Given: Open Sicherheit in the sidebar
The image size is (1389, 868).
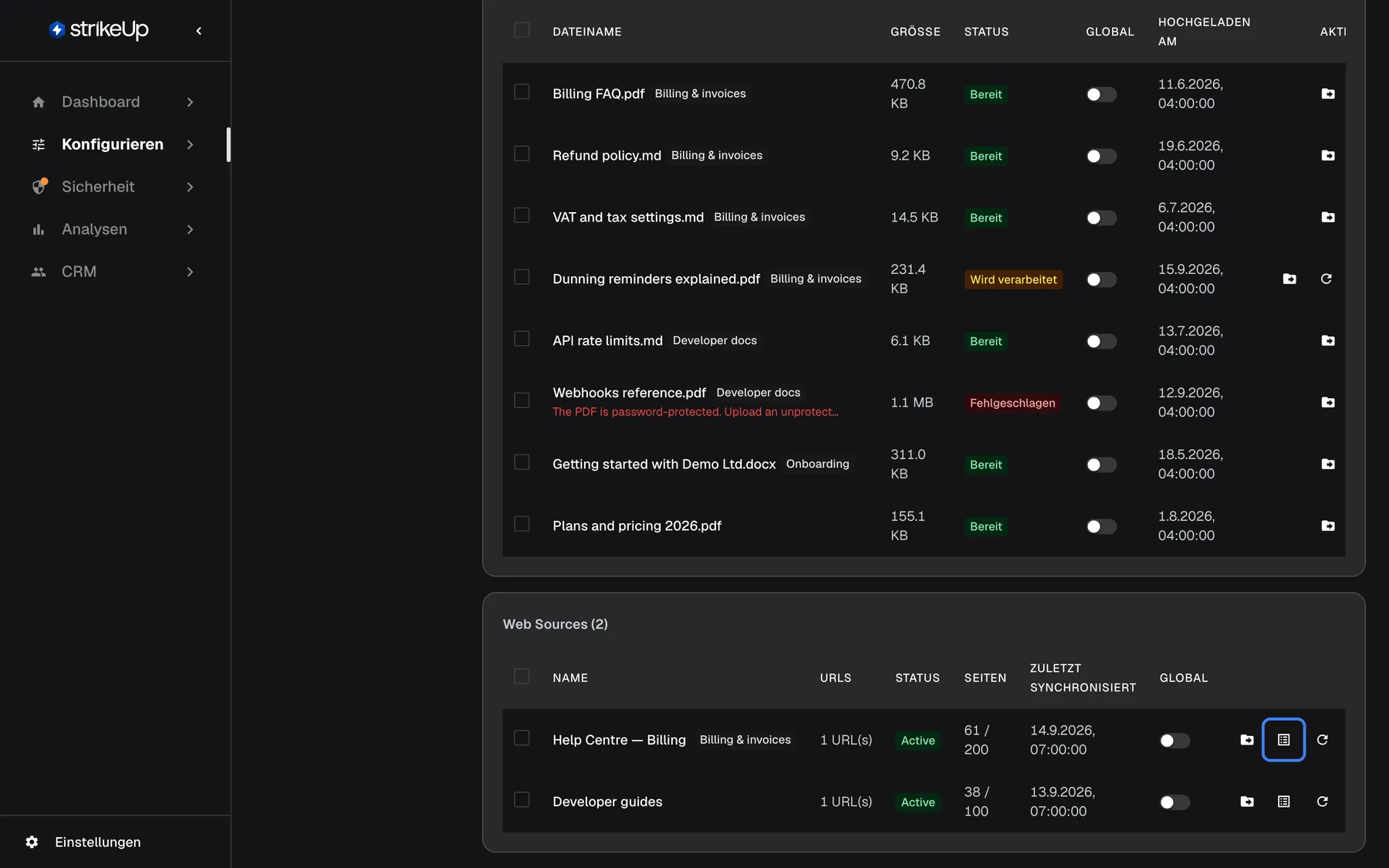Looking at the screenshot, I should (98, 187).
